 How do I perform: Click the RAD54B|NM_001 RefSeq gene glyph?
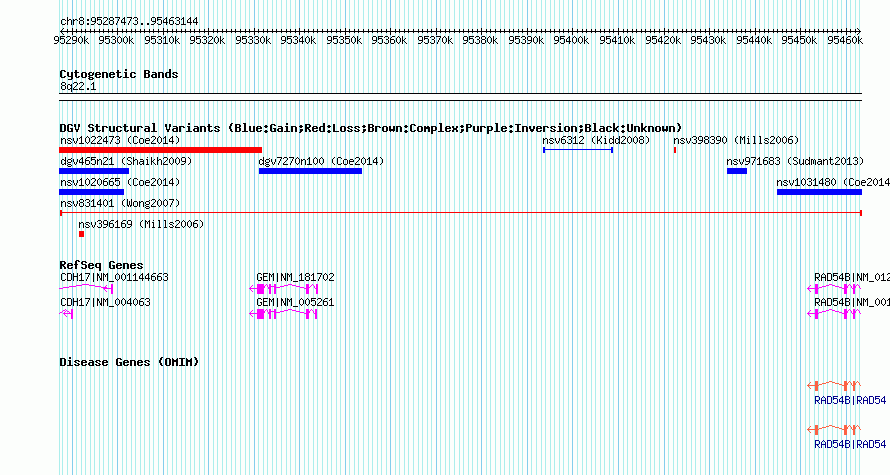tap(834, 314)
